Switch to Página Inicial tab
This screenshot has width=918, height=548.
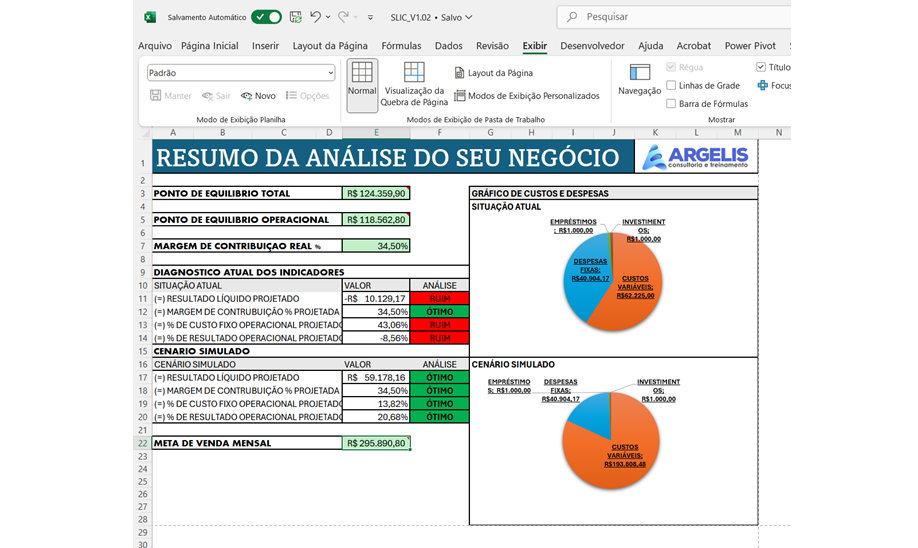pos(210,46)
